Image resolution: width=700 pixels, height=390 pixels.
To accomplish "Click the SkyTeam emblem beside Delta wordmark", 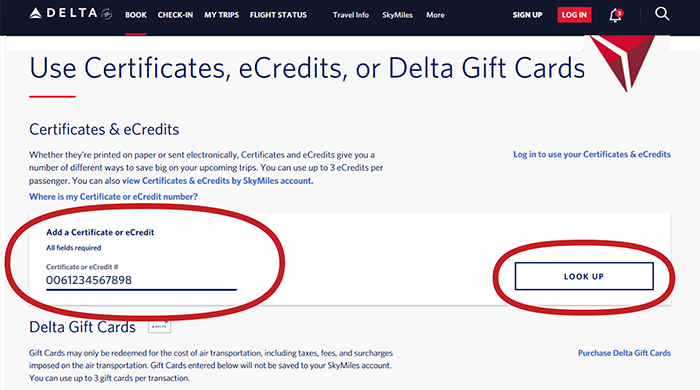I will pos(106,14).
